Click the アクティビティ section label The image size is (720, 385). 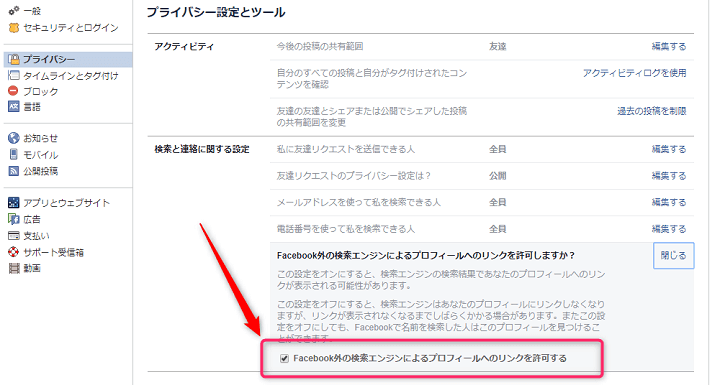[184, 46]
